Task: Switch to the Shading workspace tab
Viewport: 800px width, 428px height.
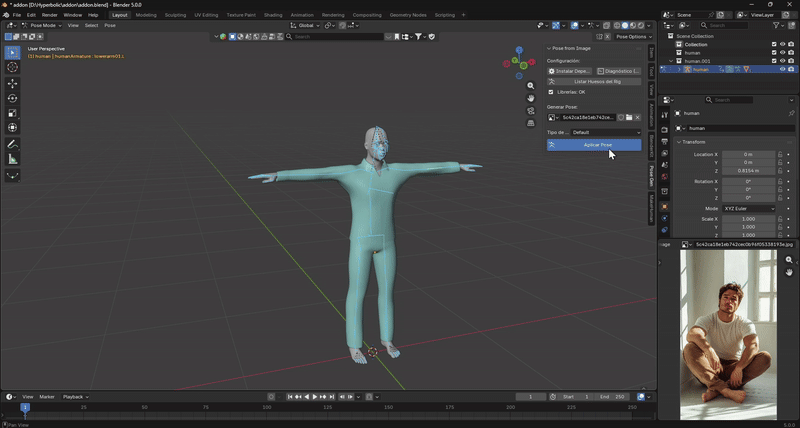Action: point(273,15)
